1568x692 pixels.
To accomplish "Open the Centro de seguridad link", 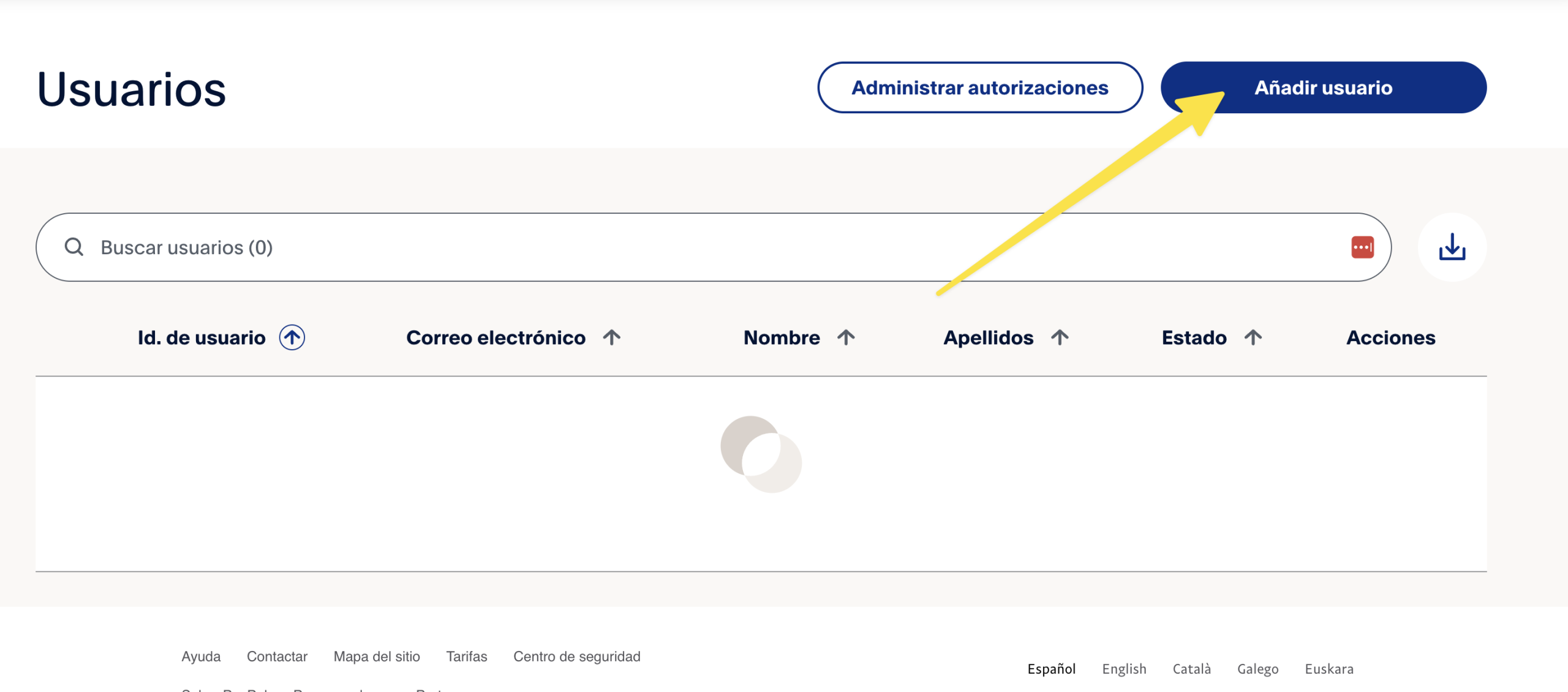I will coord(576,656).
